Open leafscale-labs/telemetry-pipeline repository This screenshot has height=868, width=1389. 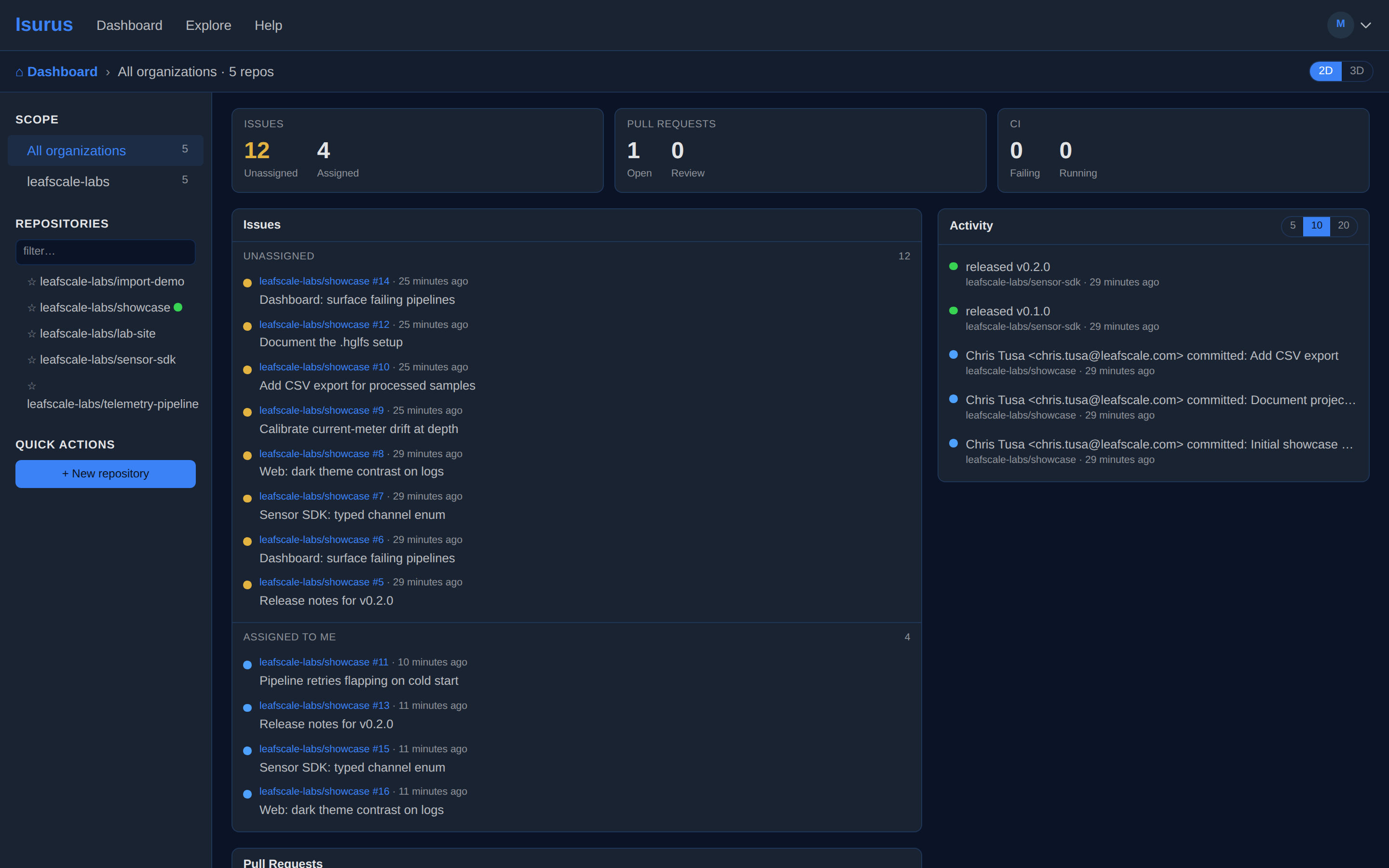click(x=112, y=404)
